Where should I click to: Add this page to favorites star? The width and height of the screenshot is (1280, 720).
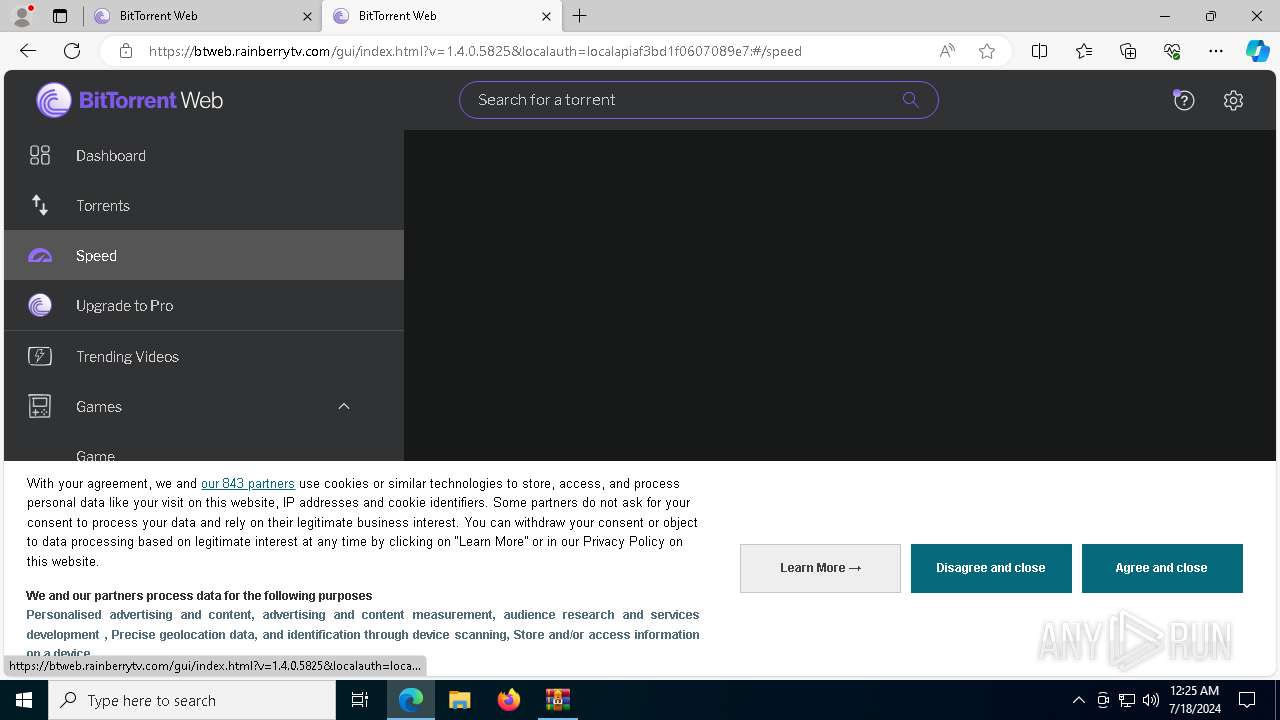(987, 51)
